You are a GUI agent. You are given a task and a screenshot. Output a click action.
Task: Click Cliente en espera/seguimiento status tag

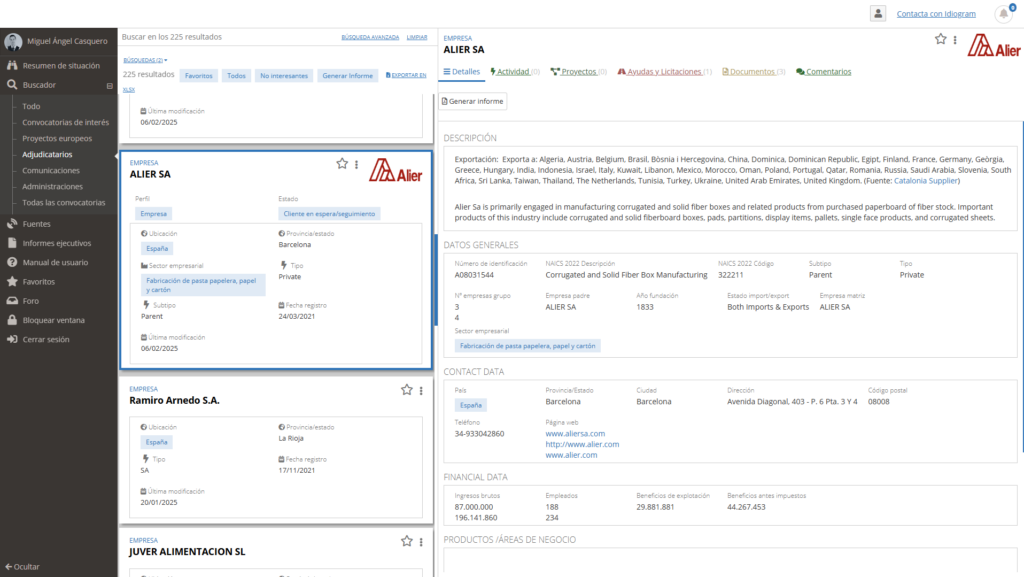(x=329, y=213)
